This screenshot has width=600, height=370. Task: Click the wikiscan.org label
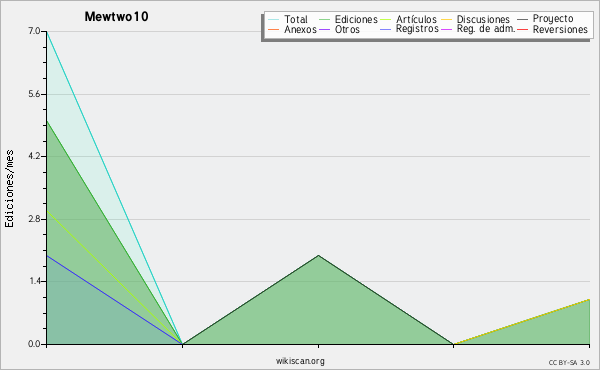point(300,361)
